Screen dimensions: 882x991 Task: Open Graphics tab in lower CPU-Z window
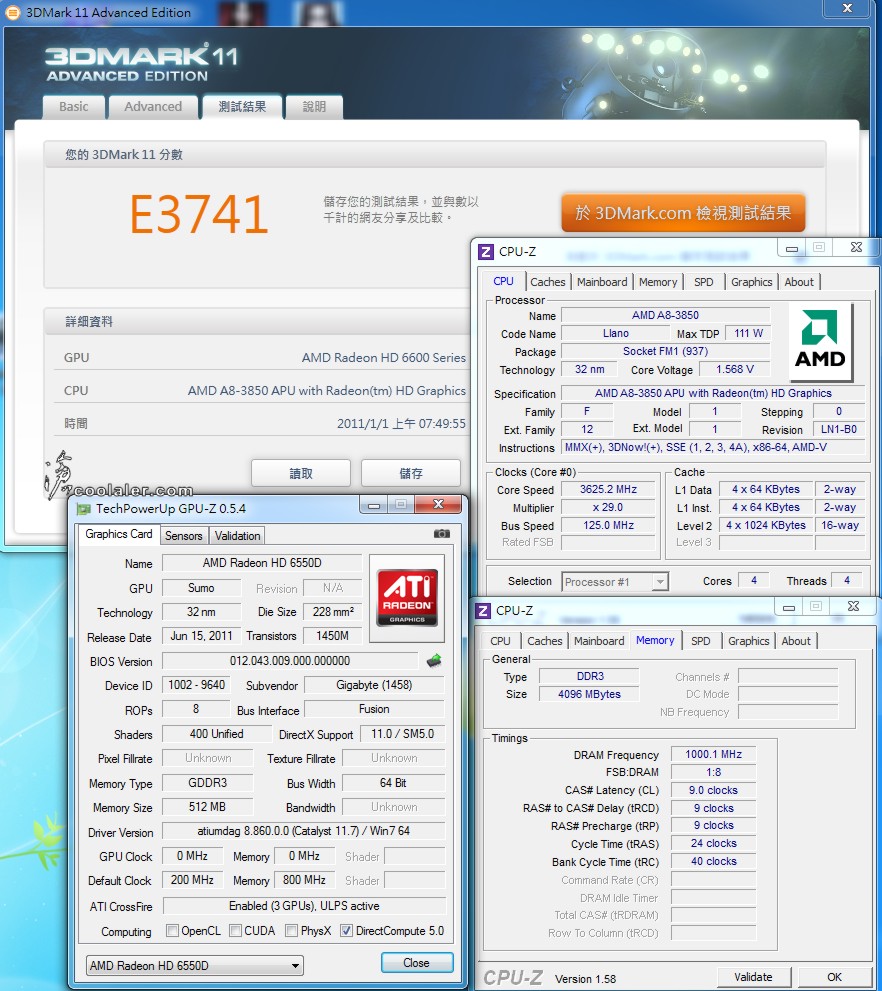(748, 641)
